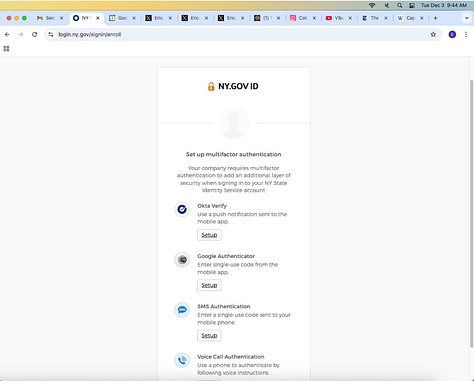Screen dimensions: 474x381
Task: Click the Set up multifactor authentication heading
Action: pyautogui.click(x=234, y=154)
